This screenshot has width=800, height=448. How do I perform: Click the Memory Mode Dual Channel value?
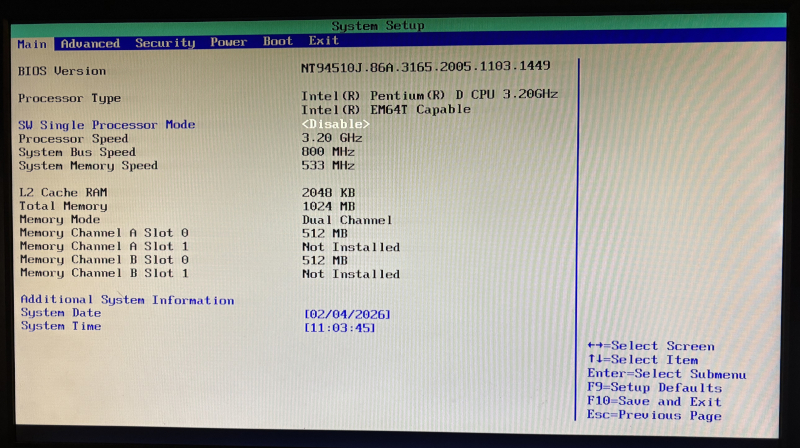(x=347, y=220)
